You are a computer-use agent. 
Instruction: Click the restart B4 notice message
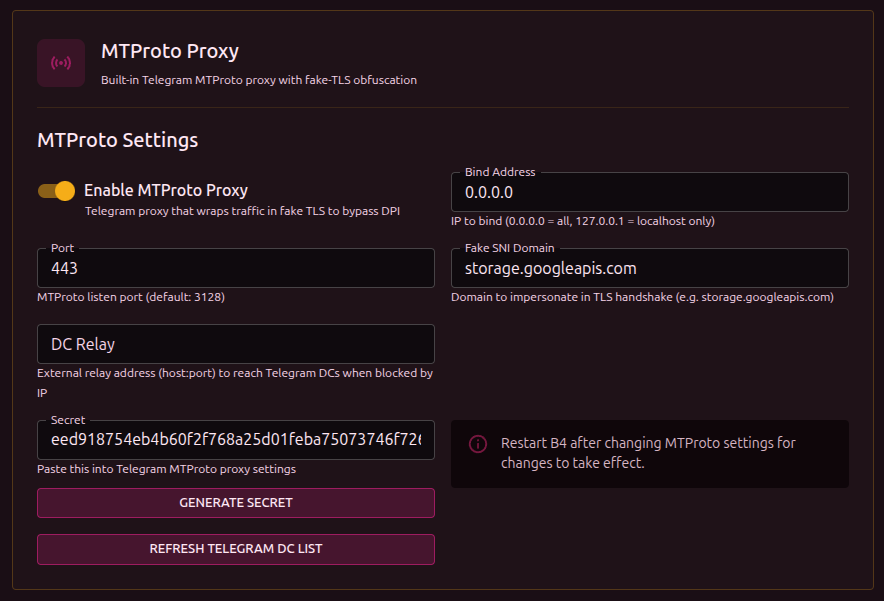[648, 453]
